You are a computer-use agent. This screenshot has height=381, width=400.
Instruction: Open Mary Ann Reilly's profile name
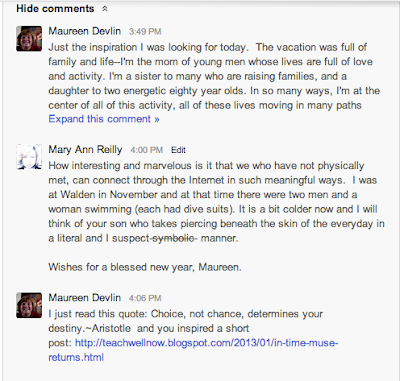[x=85, y=150]
